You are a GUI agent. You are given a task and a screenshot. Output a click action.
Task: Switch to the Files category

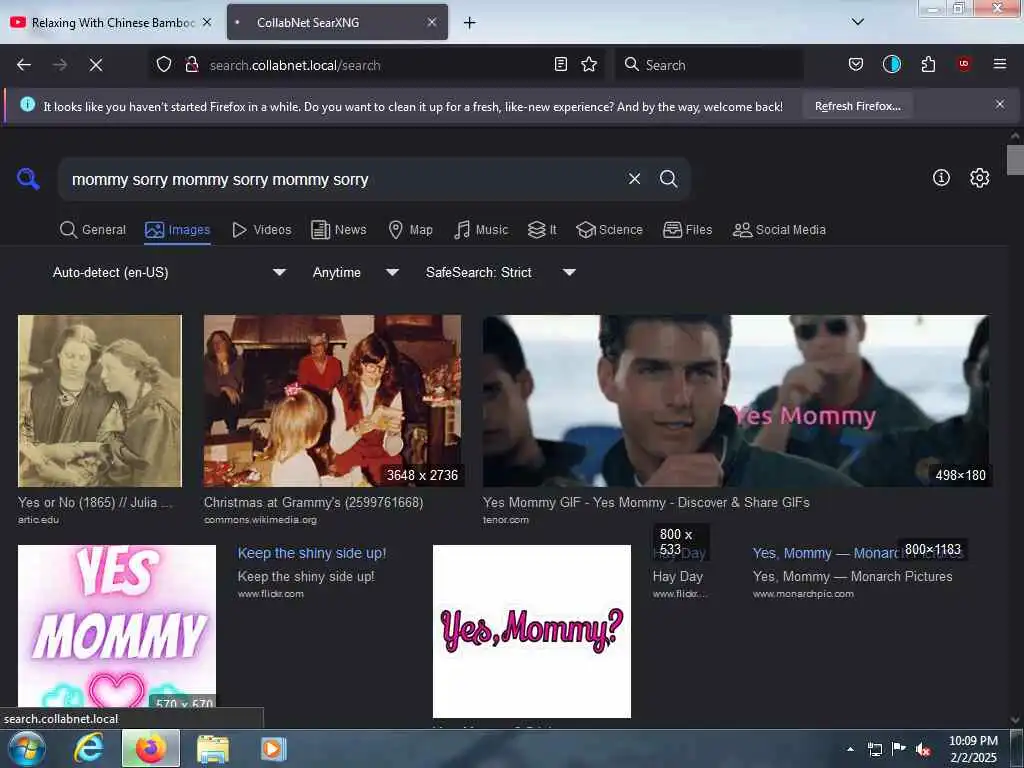688,230
